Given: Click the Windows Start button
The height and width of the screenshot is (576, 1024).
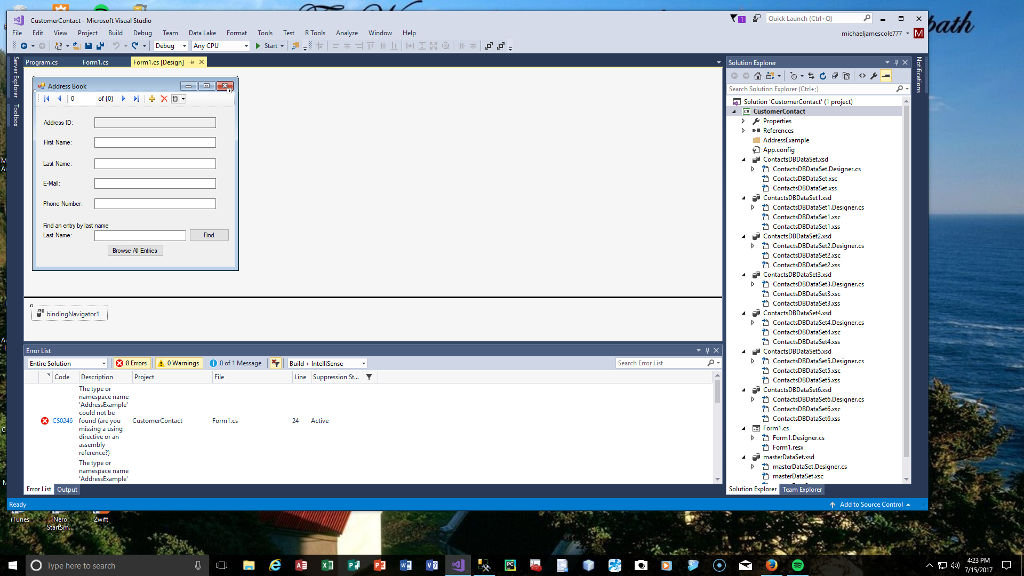Looking at the screenshot, I should 12,566.
